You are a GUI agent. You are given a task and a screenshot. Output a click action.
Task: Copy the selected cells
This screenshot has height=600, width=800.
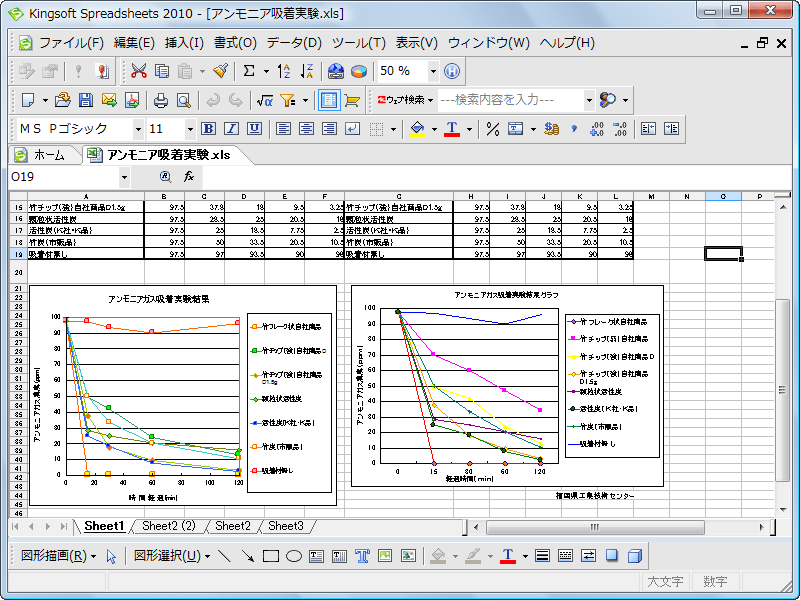(162, 71)
